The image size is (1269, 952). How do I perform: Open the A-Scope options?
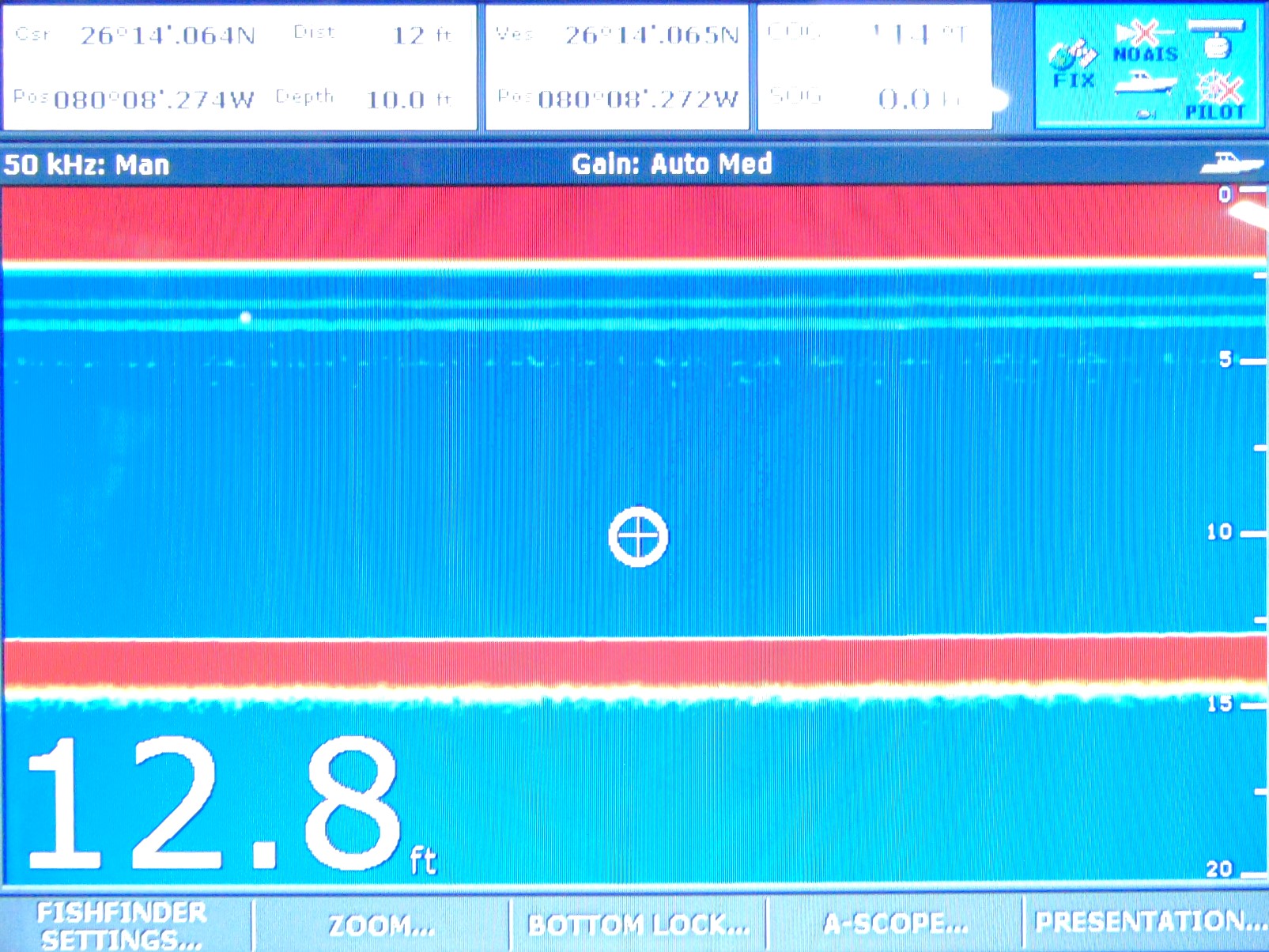tap(895, 924)
